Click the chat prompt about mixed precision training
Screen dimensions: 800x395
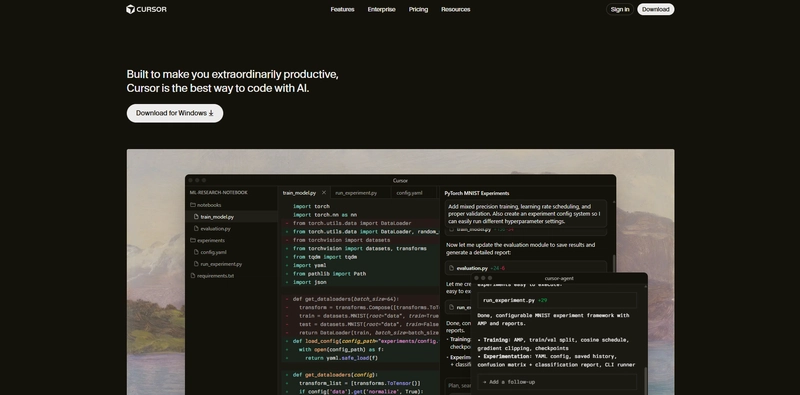[526, 214]
